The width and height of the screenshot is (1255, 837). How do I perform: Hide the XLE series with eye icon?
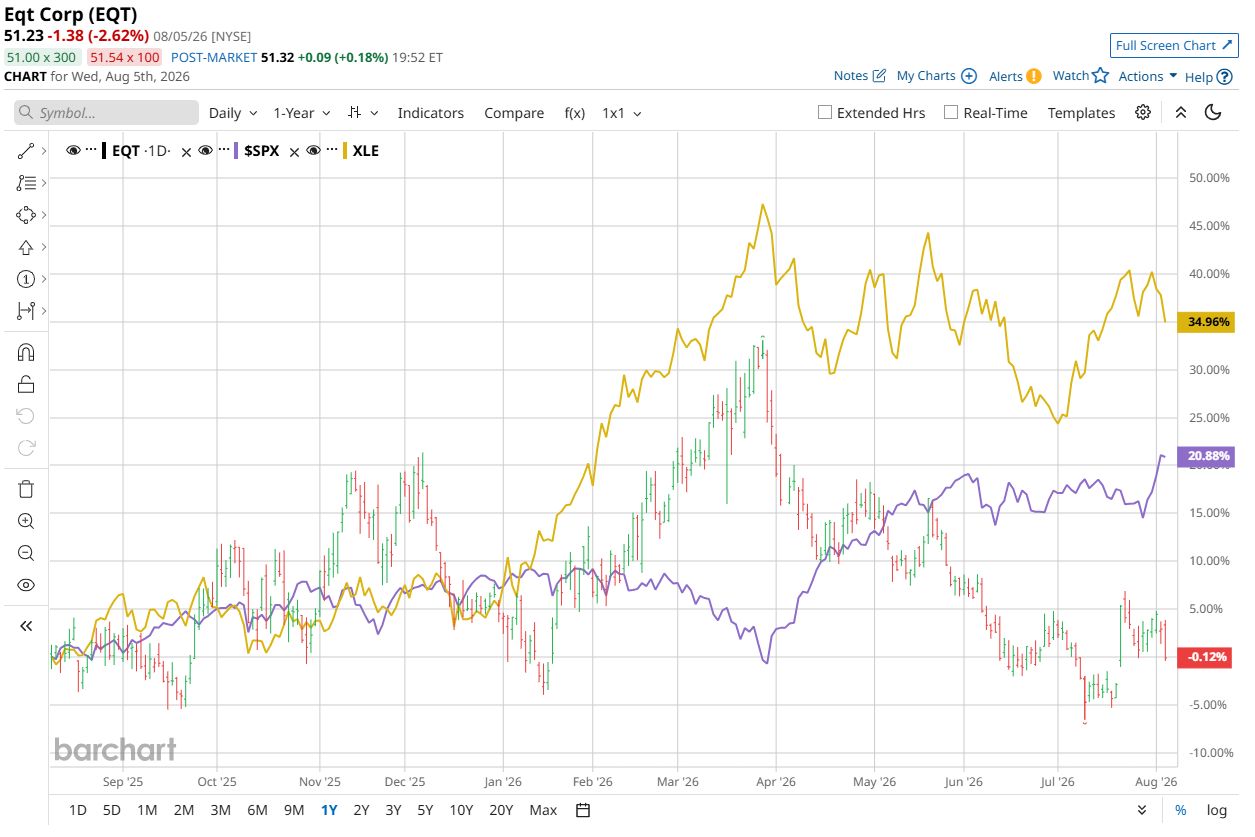313,150
